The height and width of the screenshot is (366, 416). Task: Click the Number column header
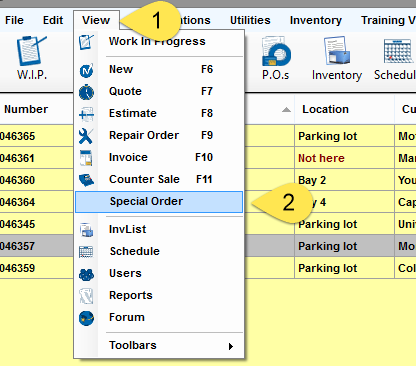[x=26, y=109]
